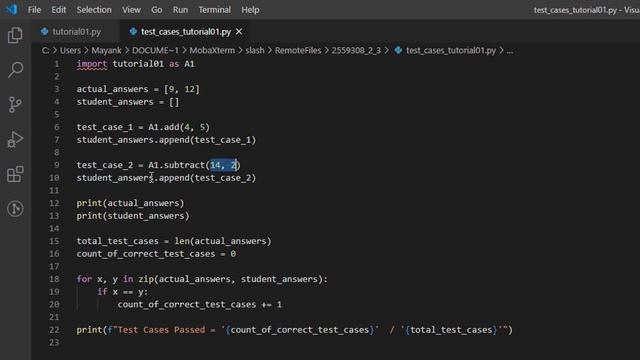Click Python file icon on tutorial01.py tab
This screenshot has height=360, width=640.
(44, 31)
